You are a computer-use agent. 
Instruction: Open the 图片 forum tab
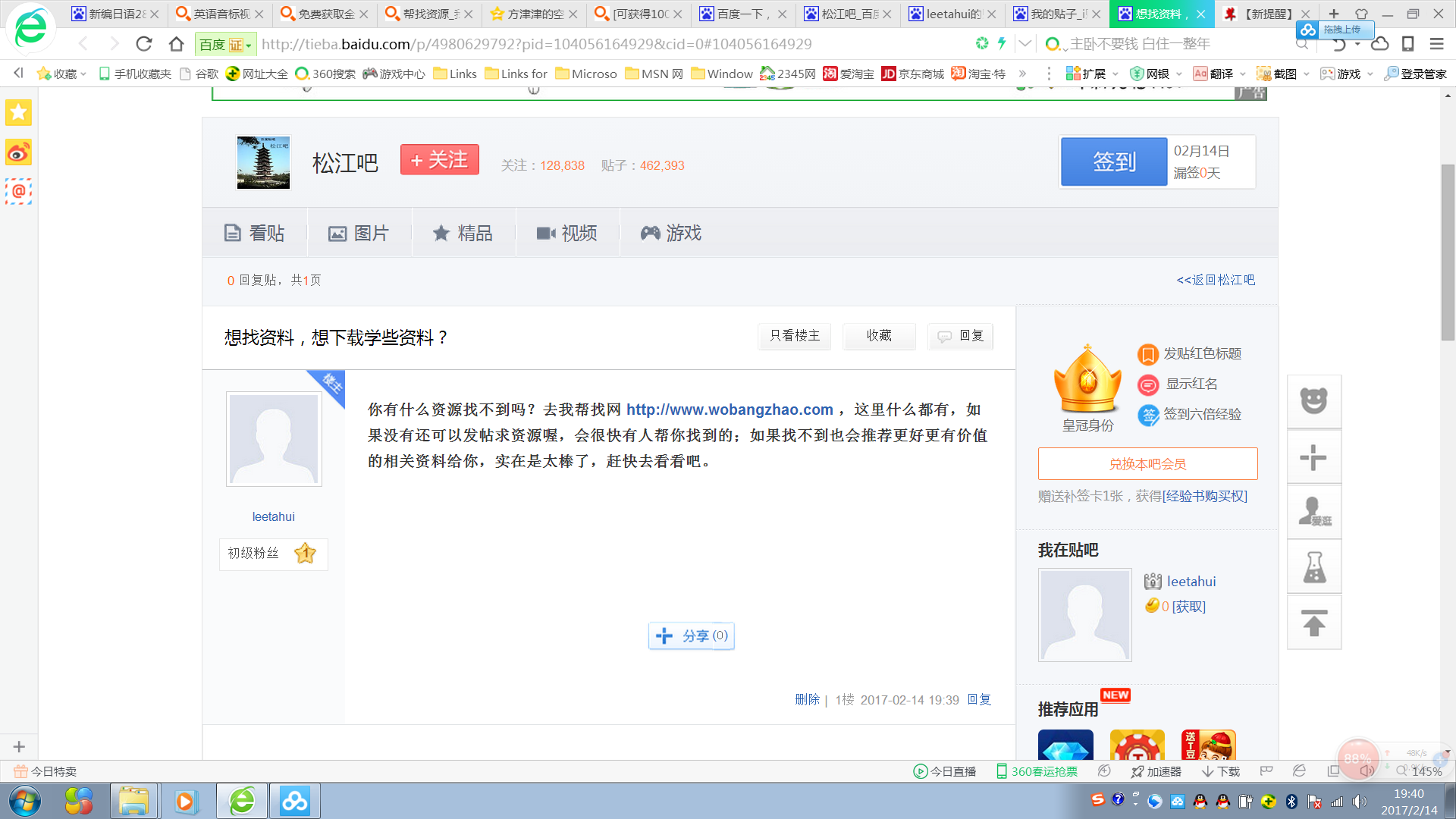pos(359,233)
